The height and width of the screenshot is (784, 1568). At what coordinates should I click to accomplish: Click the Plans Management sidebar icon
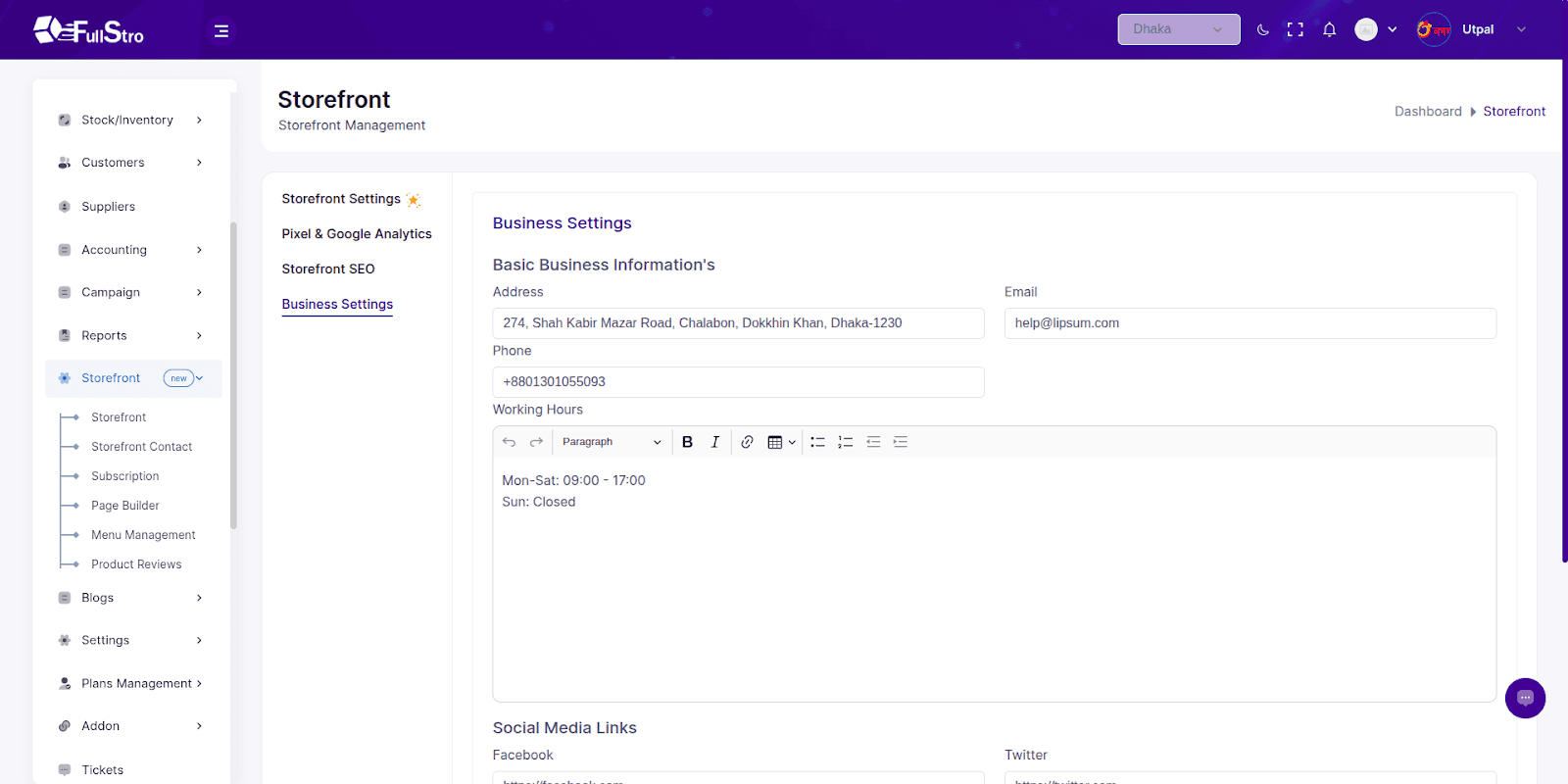65,683
